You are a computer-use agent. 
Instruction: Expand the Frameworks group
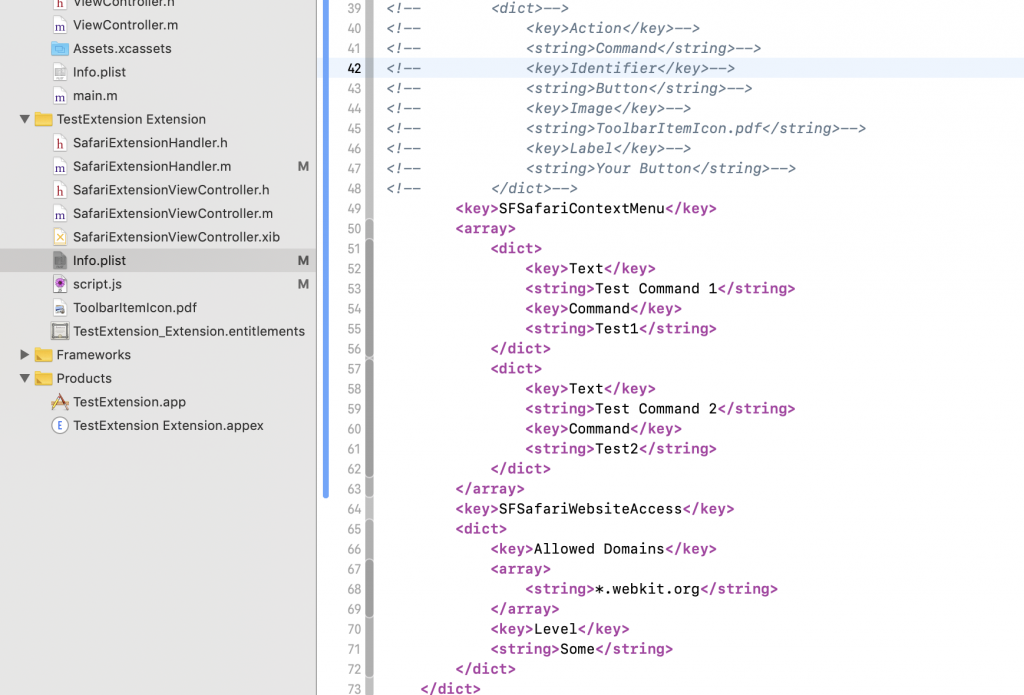pyautogui.click(x=25, y=354)
